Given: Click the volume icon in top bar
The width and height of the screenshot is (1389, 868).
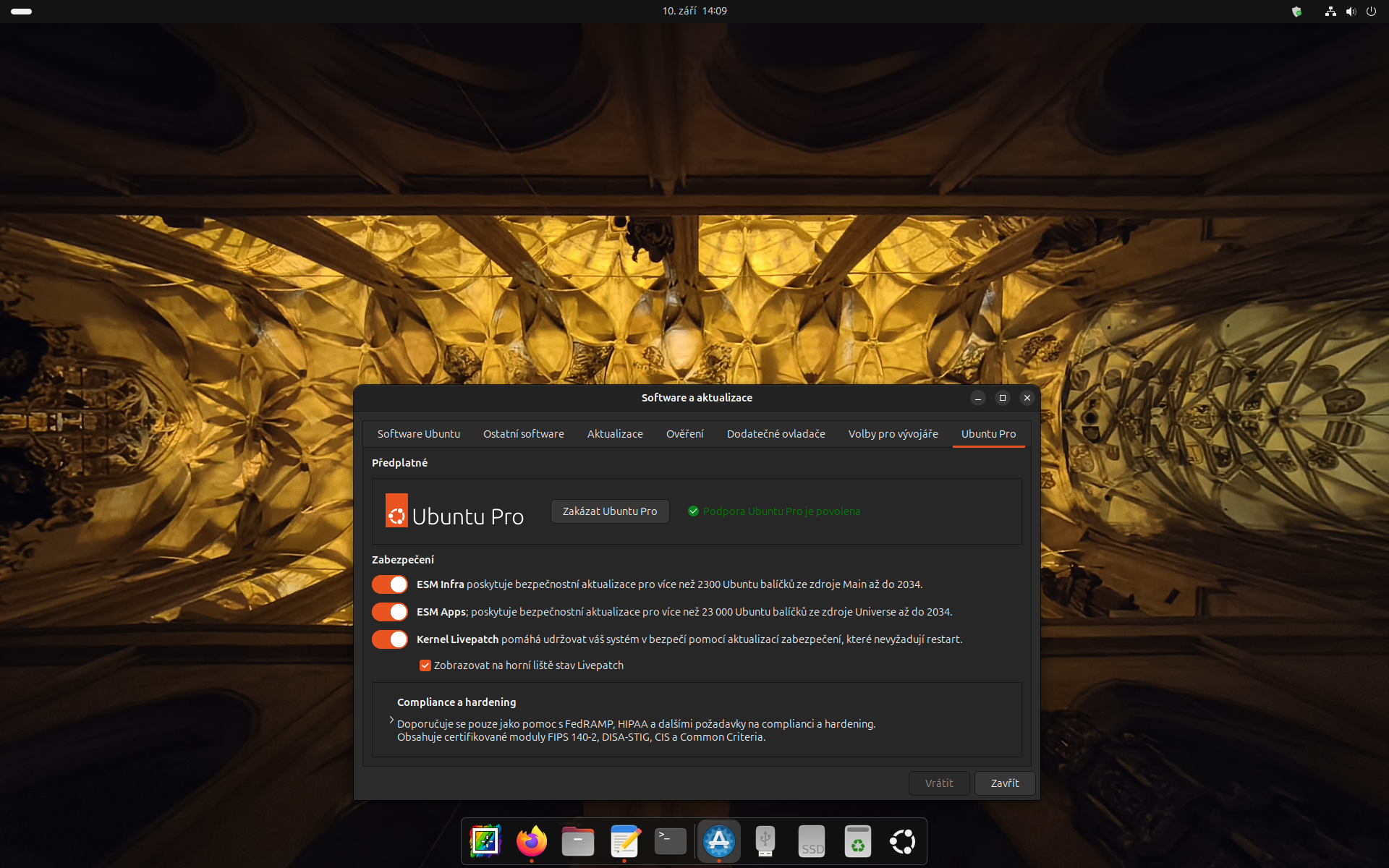Looking at the screenshot, I should [1351, 12].
